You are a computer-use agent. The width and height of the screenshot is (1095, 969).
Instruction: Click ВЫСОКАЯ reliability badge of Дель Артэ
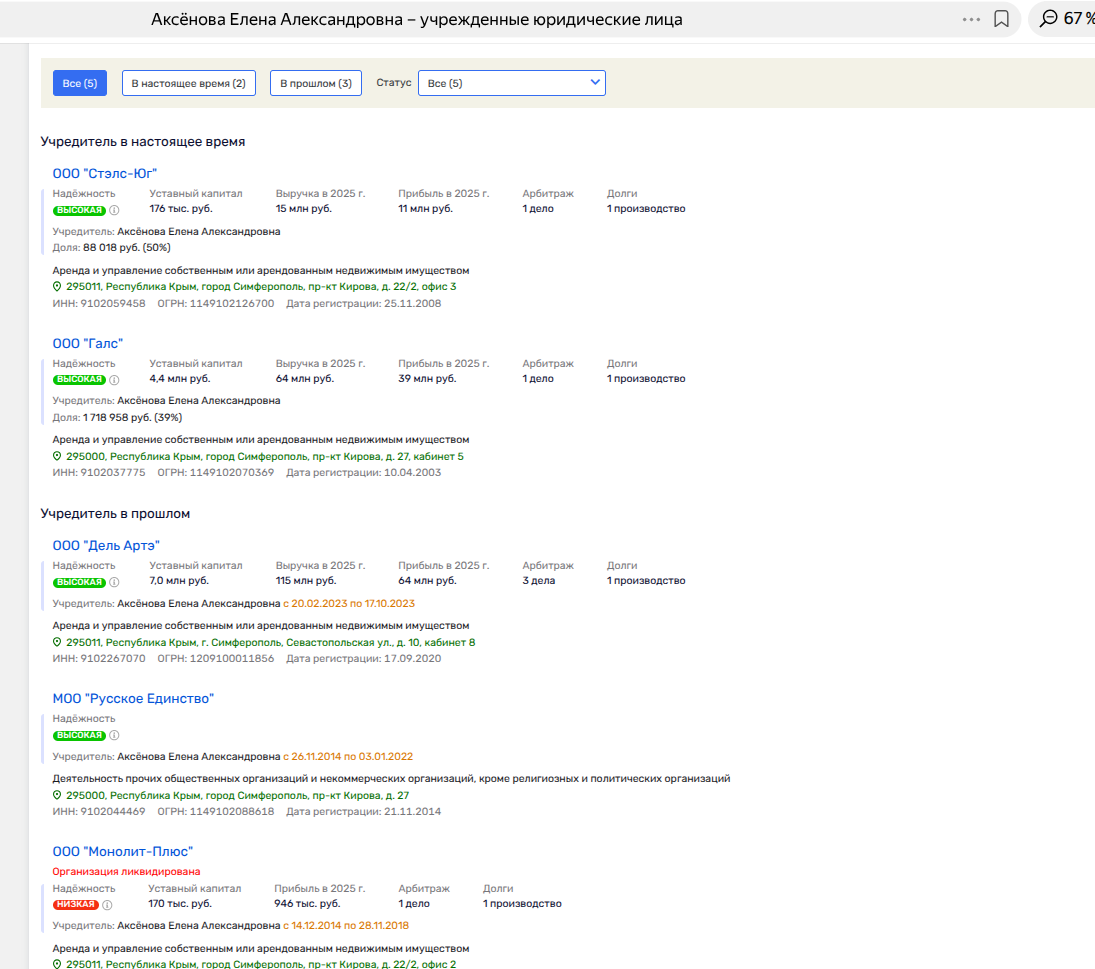coord(79,582)
